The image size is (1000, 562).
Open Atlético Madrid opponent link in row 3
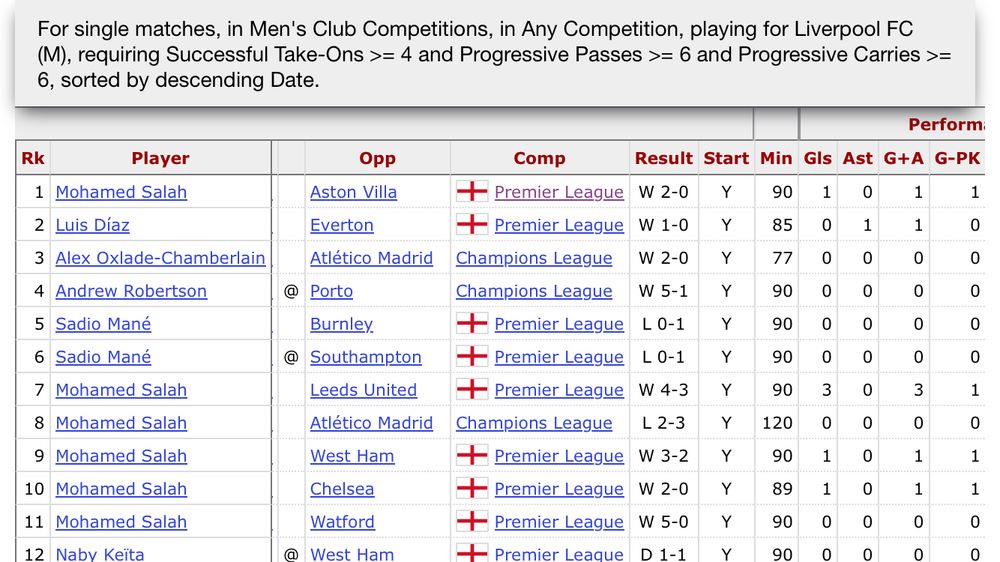371,258
